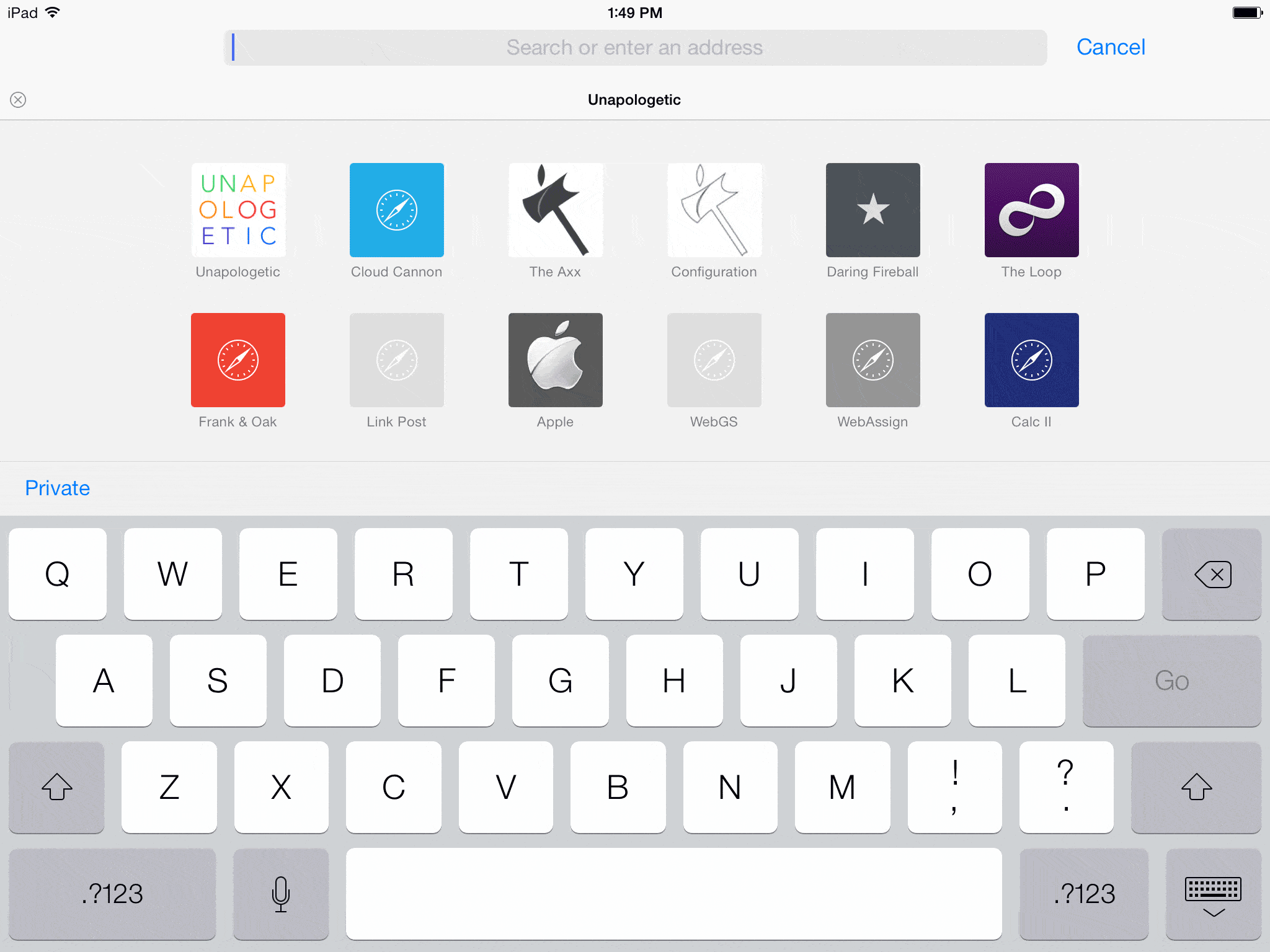Dismiss the current tab with X
Viewport: 1270px width, 952px height.
(x=17, y=99)
